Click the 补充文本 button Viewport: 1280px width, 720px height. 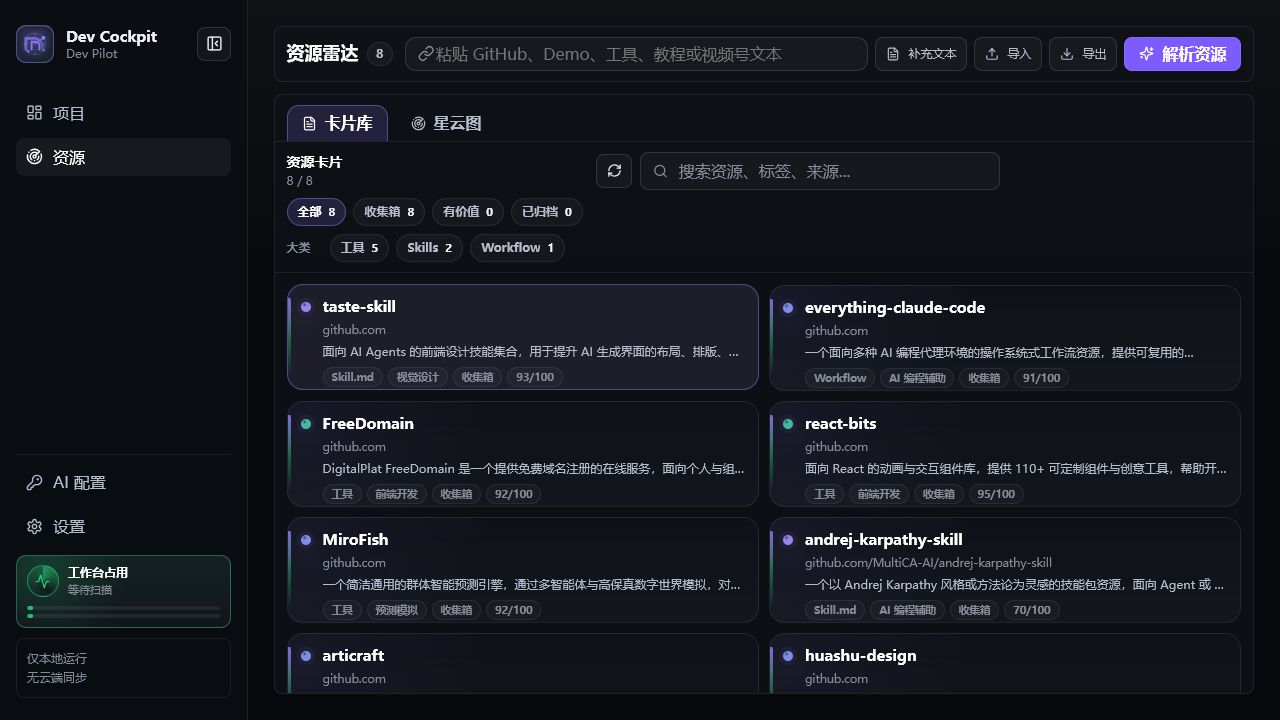pyautogui.click(x=922, y=54)
